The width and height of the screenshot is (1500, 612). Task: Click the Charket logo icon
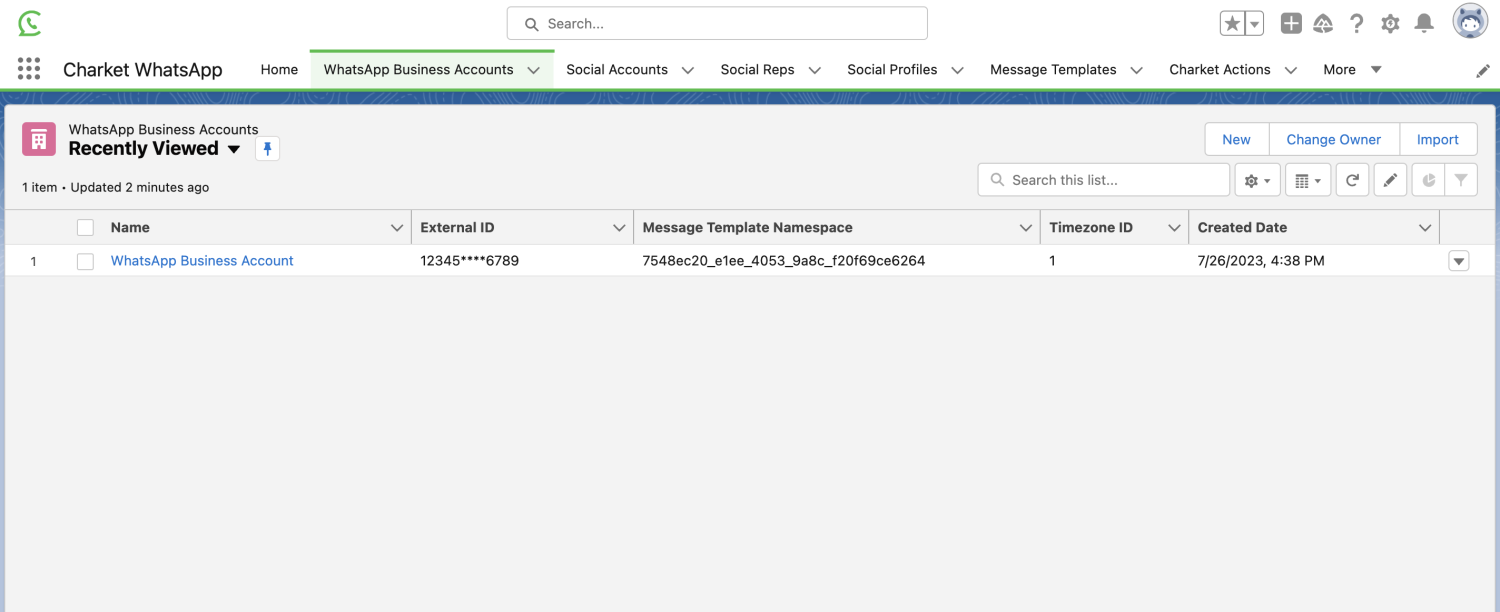point(30,23)
